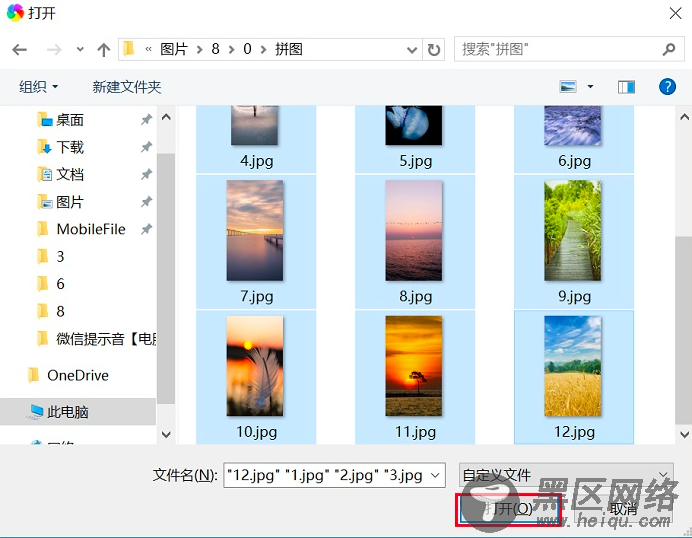Expand address bar history dropdown
This screenshot has width=692, height=538.
412,49
